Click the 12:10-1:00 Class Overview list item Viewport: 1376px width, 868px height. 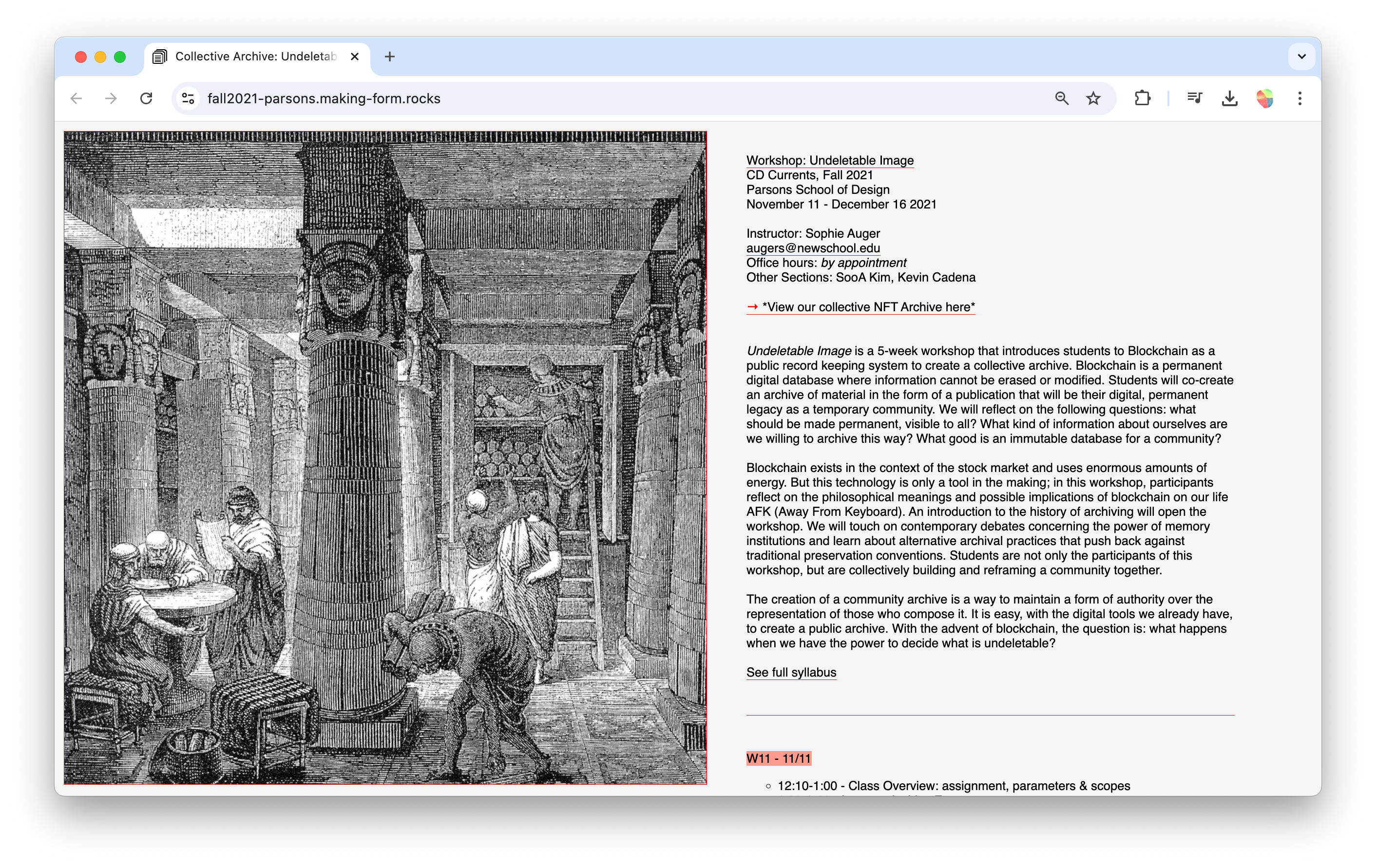[954, 786]
